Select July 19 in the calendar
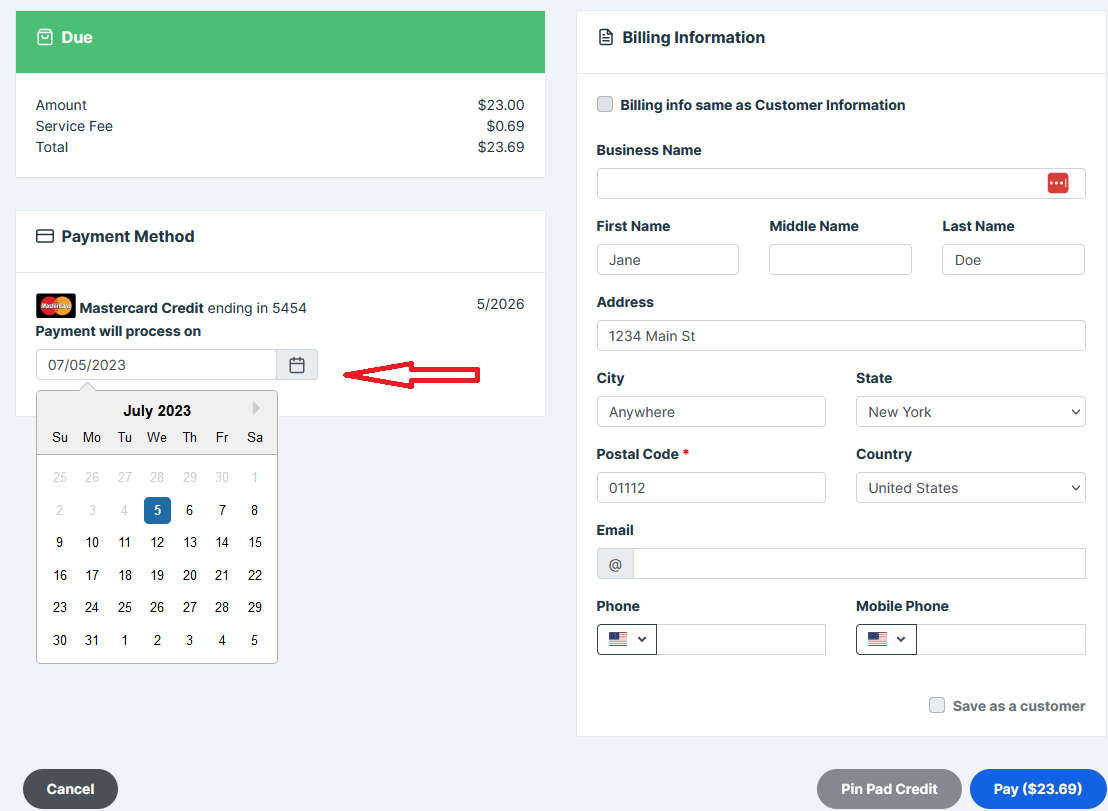1108x811 pixels. pos(157,575)
